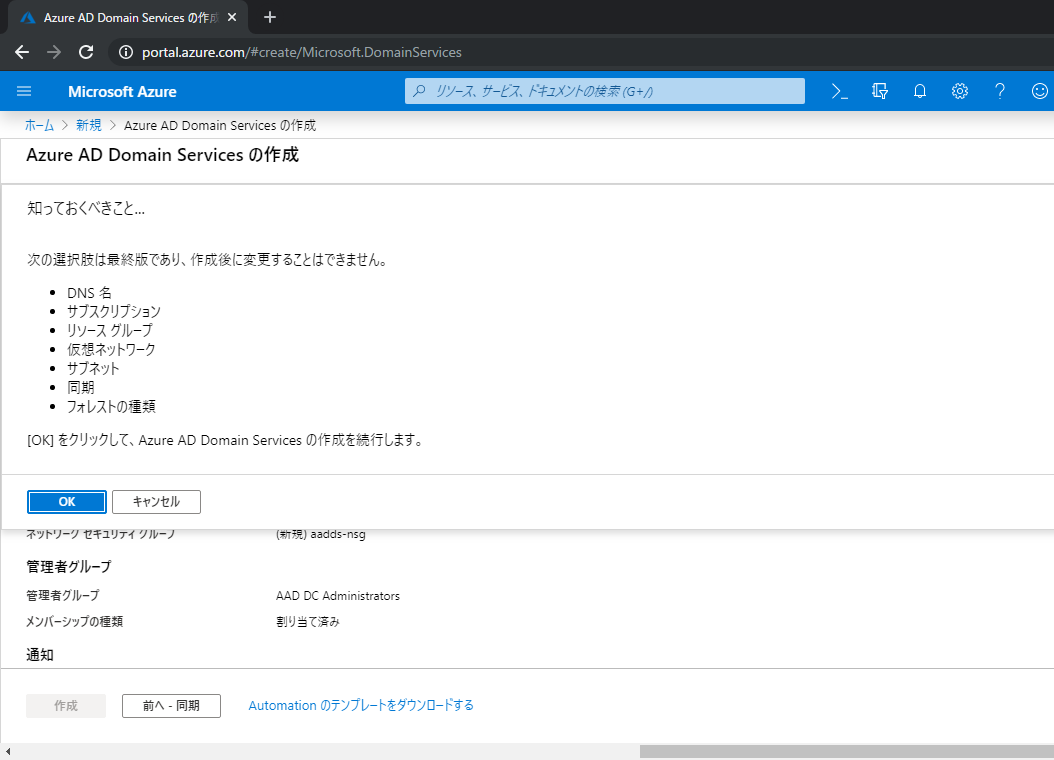The height and width of the screenshot is (760, 1054).
Task: Go back with 前へ - 同期 button
Action: [x=171, y=706]
